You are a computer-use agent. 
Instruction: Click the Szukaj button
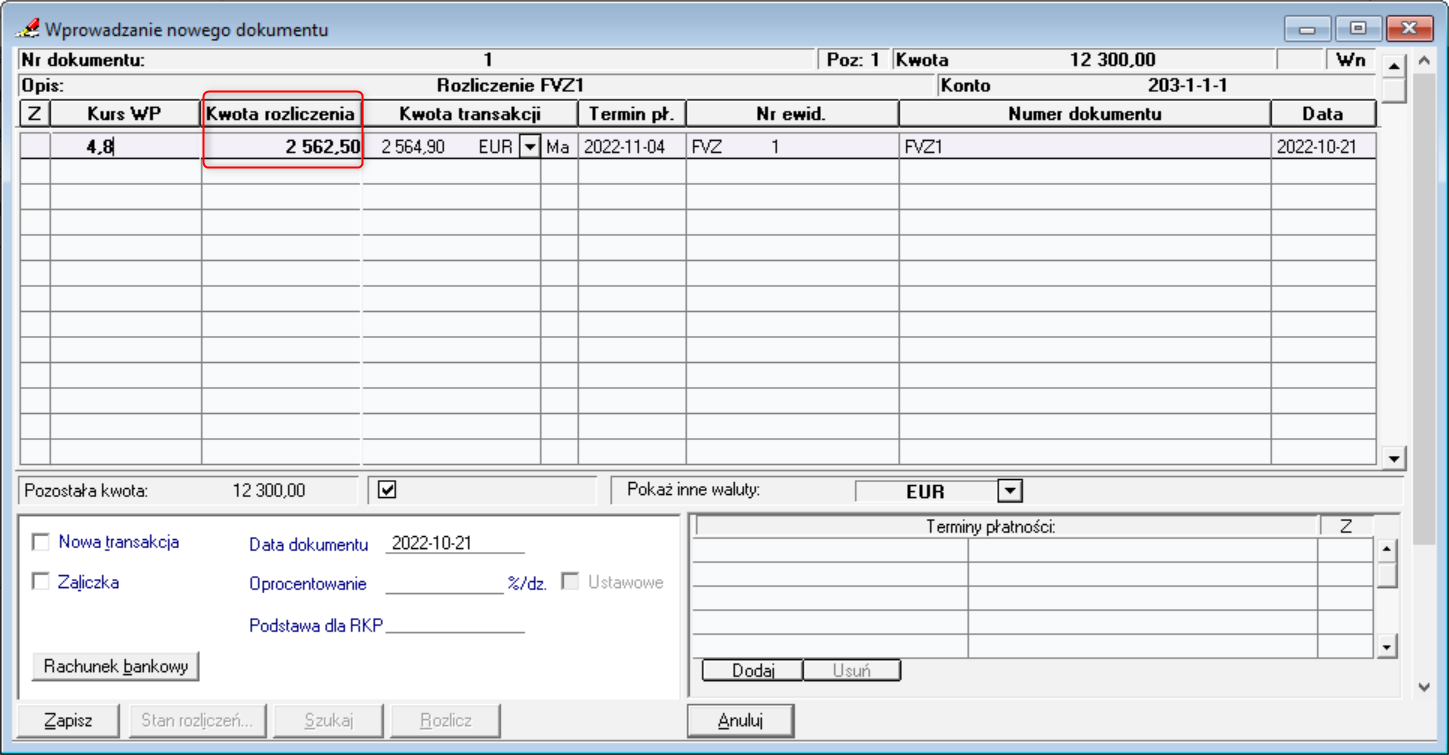click(x=328, y=720)
